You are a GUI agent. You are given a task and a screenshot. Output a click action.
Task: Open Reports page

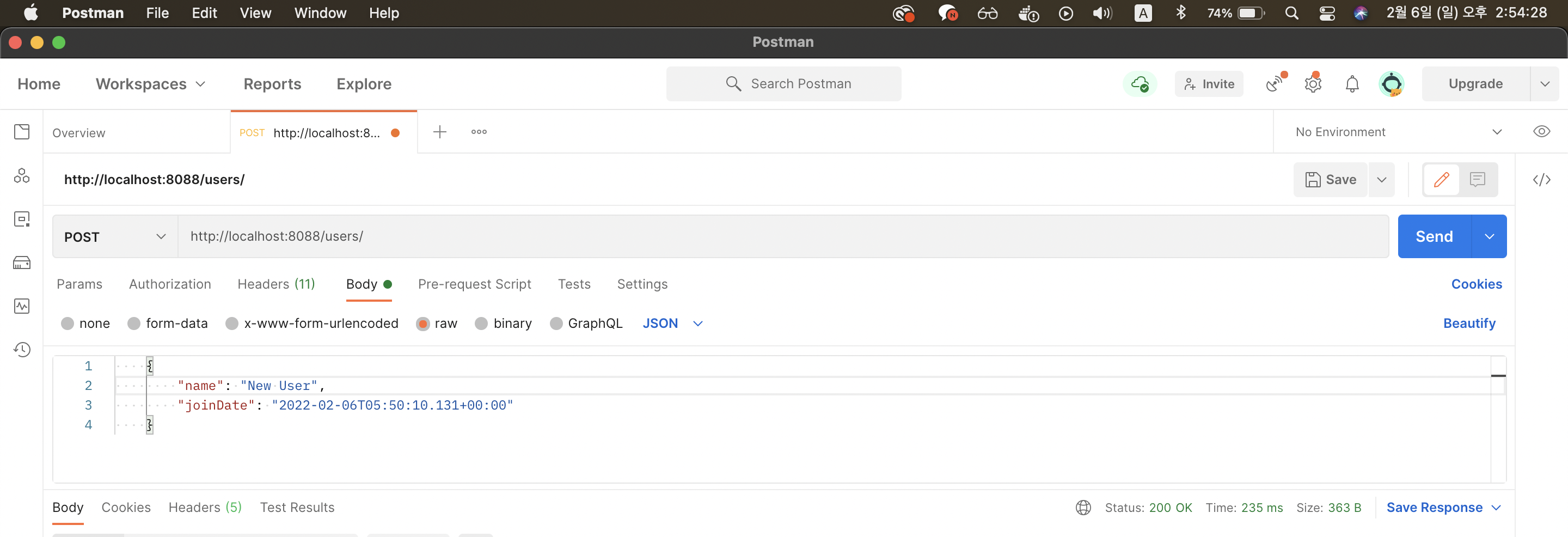(x=272, y=84)
